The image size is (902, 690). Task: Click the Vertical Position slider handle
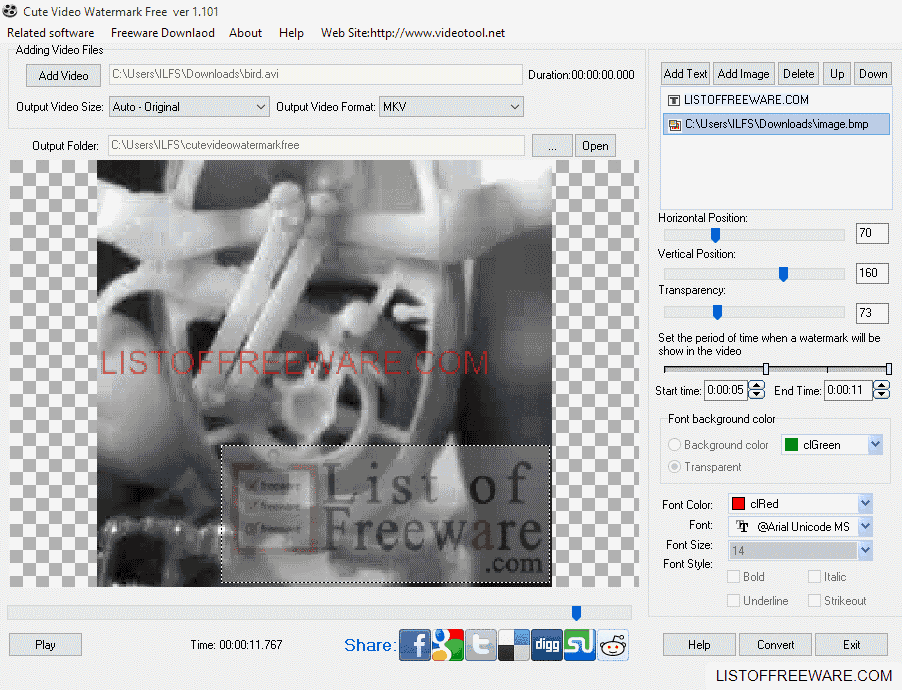click(783, 274)
